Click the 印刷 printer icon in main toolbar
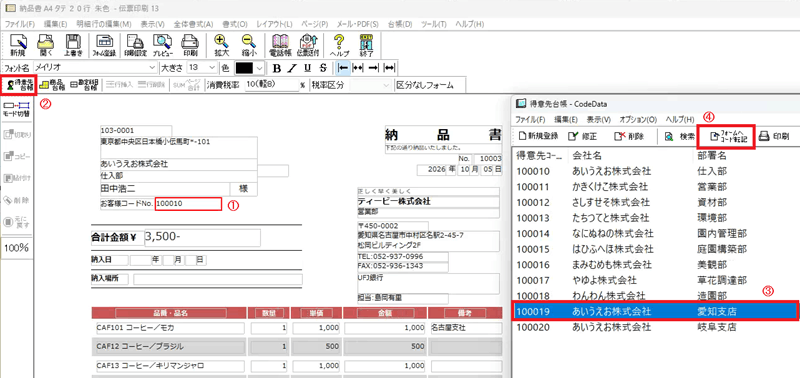The image size is (800, 378). 190,45
